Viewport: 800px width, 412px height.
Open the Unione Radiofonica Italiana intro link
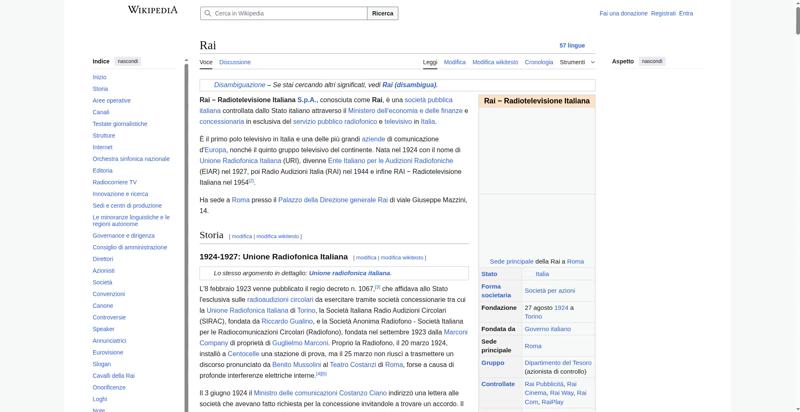tap(240, 161)
